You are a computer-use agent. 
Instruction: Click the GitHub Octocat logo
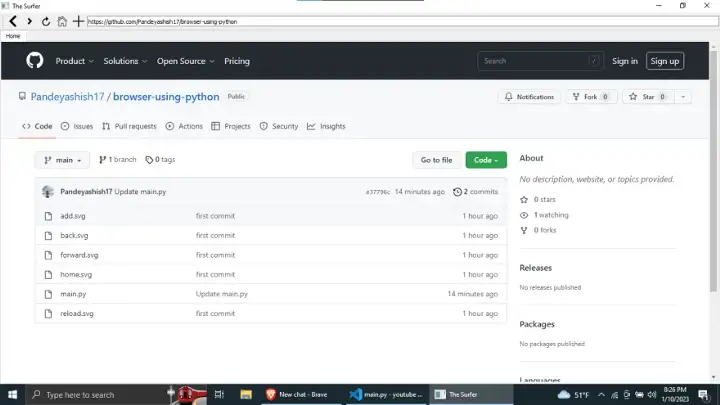pyautogui.click(x=34, y=61)
